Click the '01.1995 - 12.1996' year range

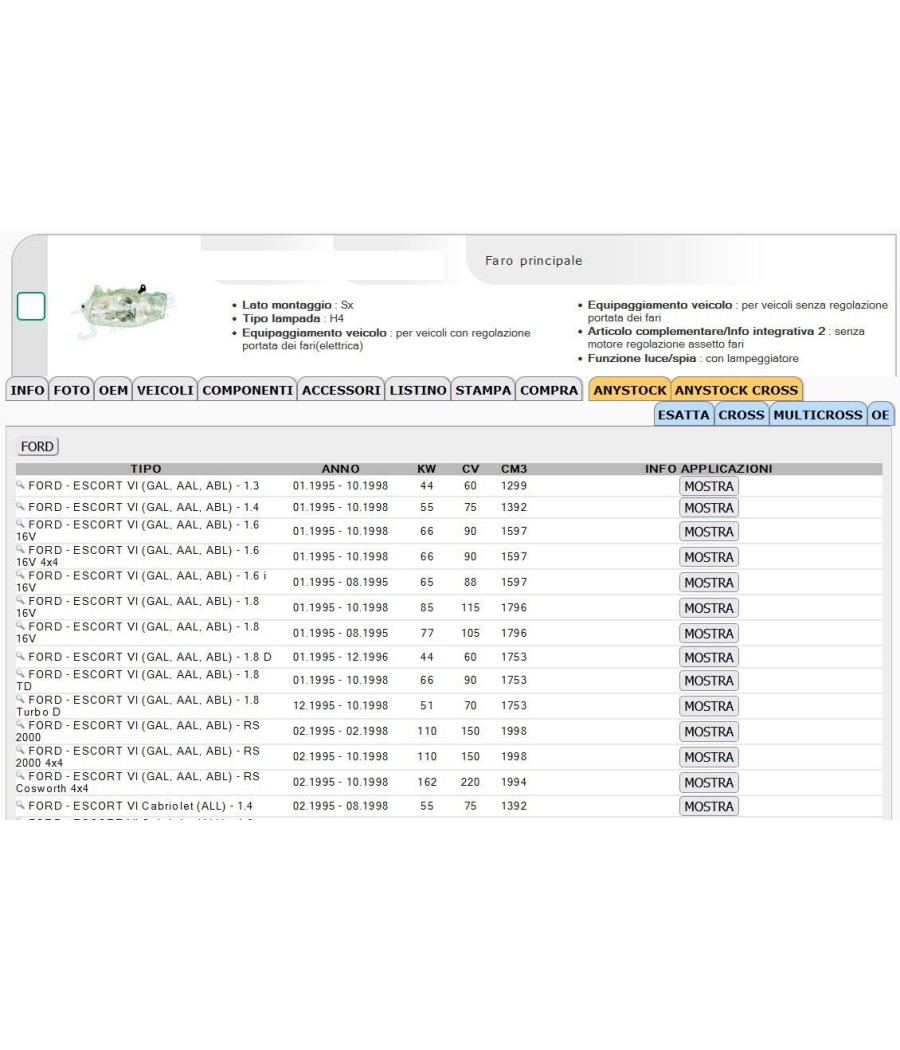340,658
